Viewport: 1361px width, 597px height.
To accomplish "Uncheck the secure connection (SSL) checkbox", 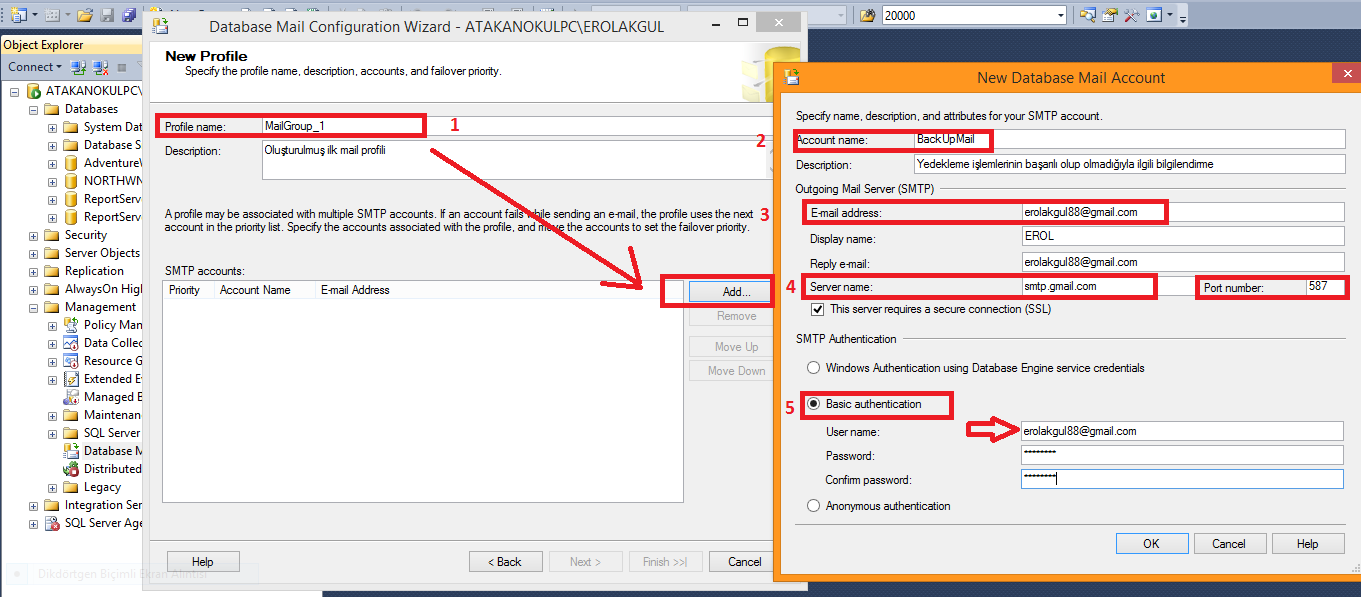I will [817, 309].
